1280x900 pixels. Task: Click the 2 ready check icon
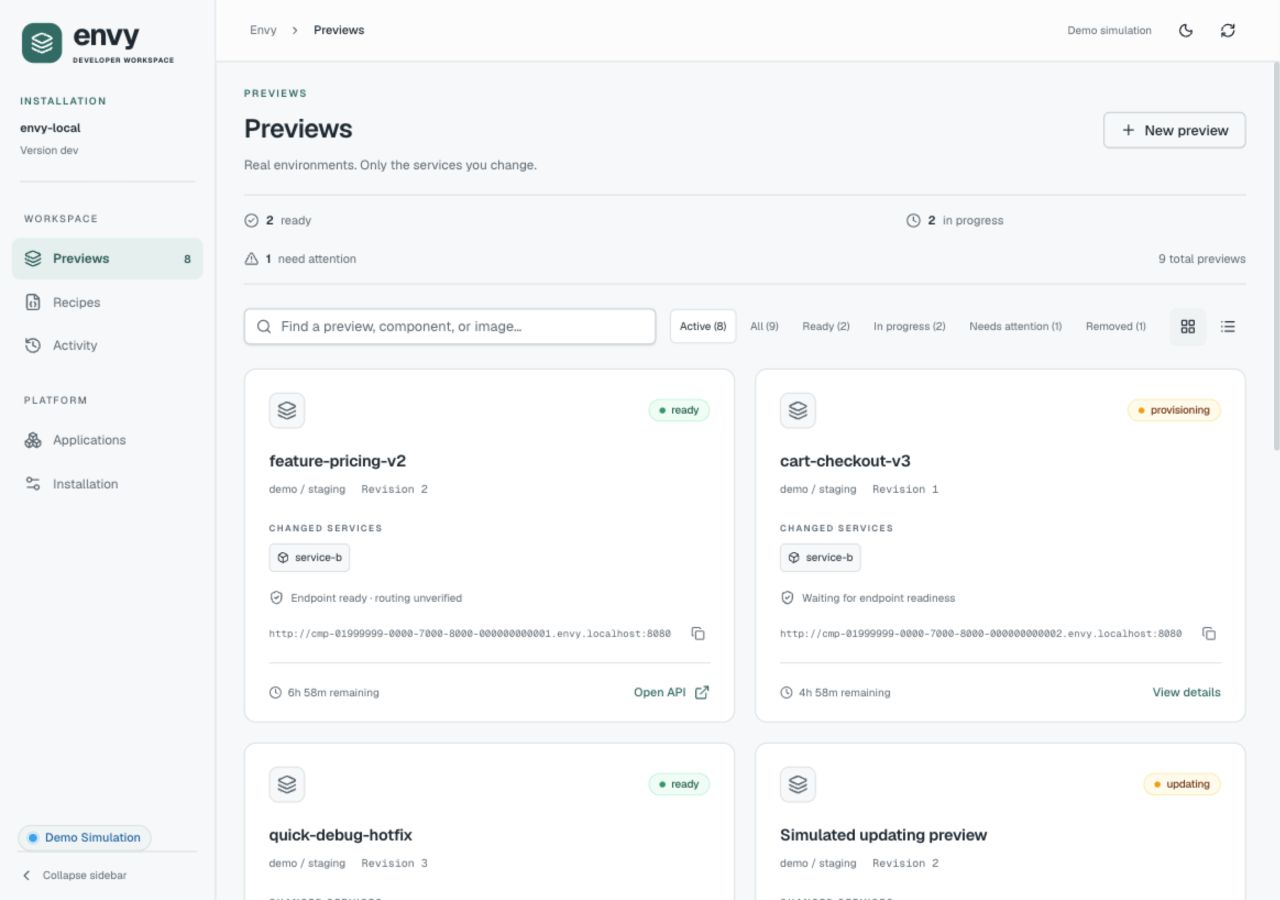tap(251, 220)
